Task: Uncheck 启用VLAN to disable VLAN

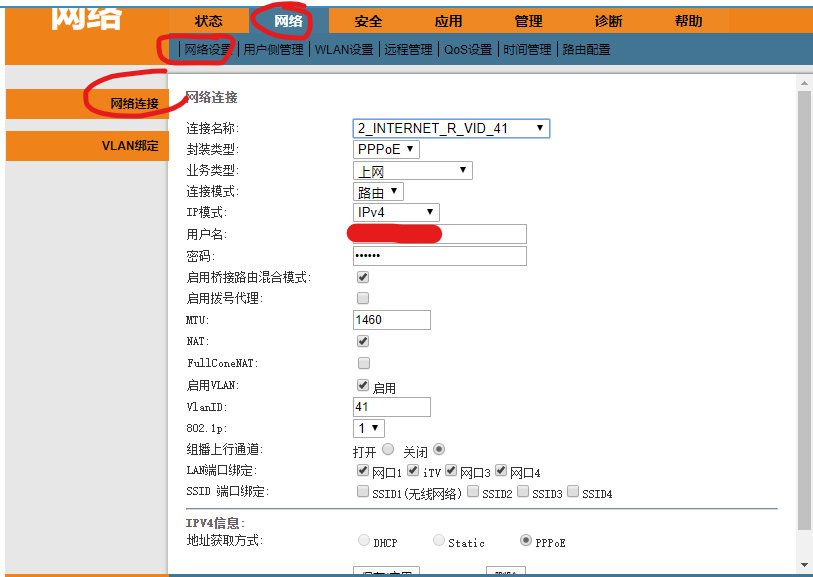Action: (363, 384)
